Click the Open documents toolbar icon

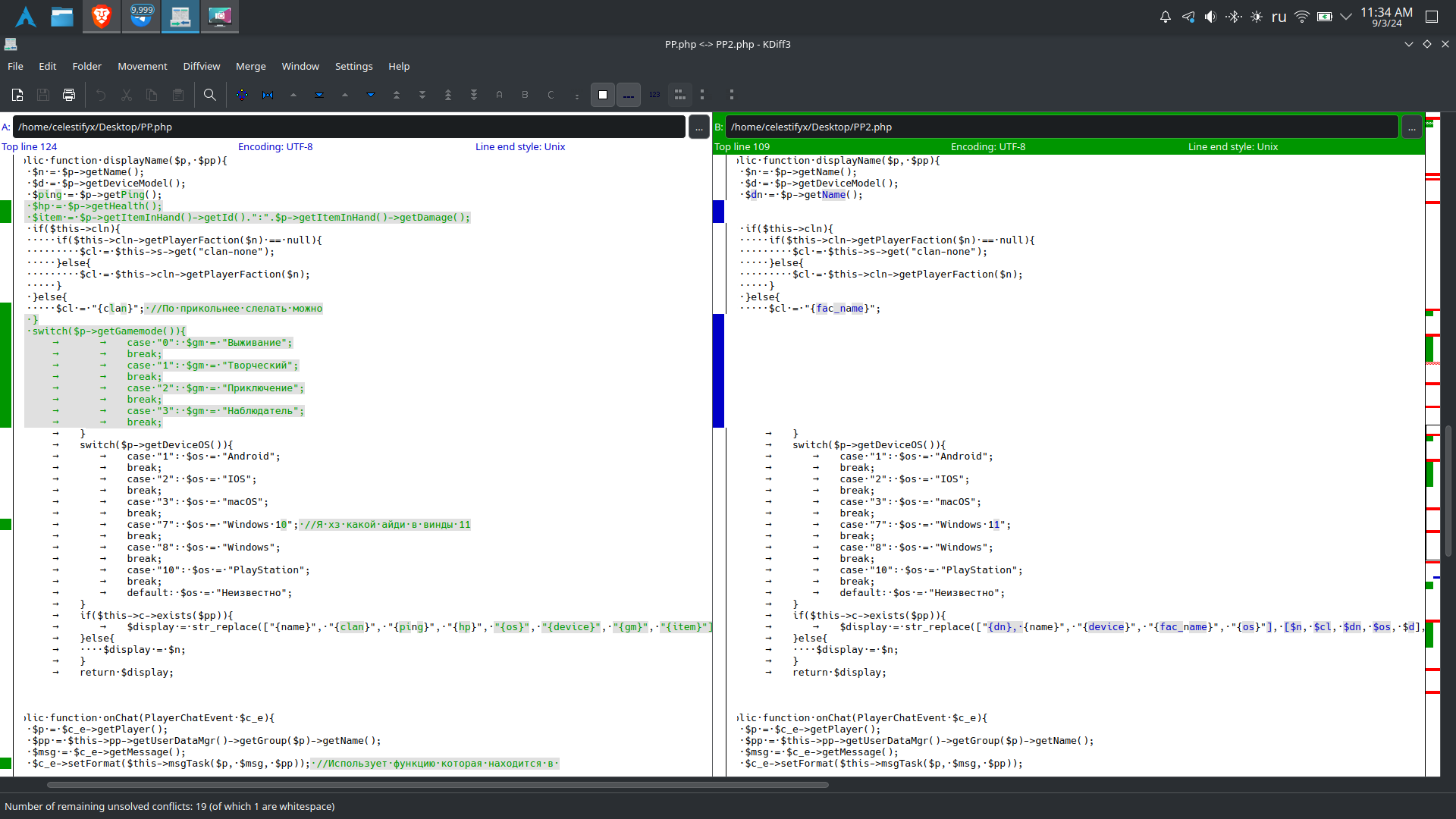point(17,95)
